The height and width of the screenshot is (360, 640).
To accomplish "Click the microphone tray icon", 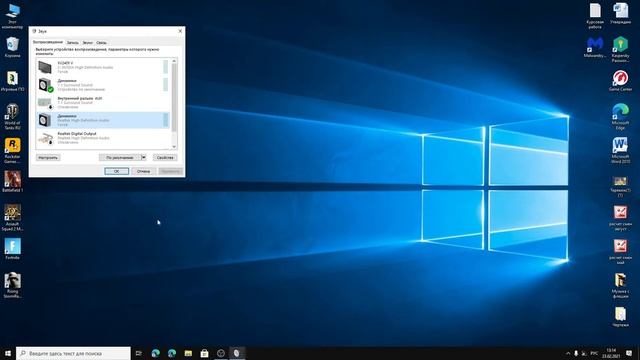I will pyautogui.click(x=576, y=353).
